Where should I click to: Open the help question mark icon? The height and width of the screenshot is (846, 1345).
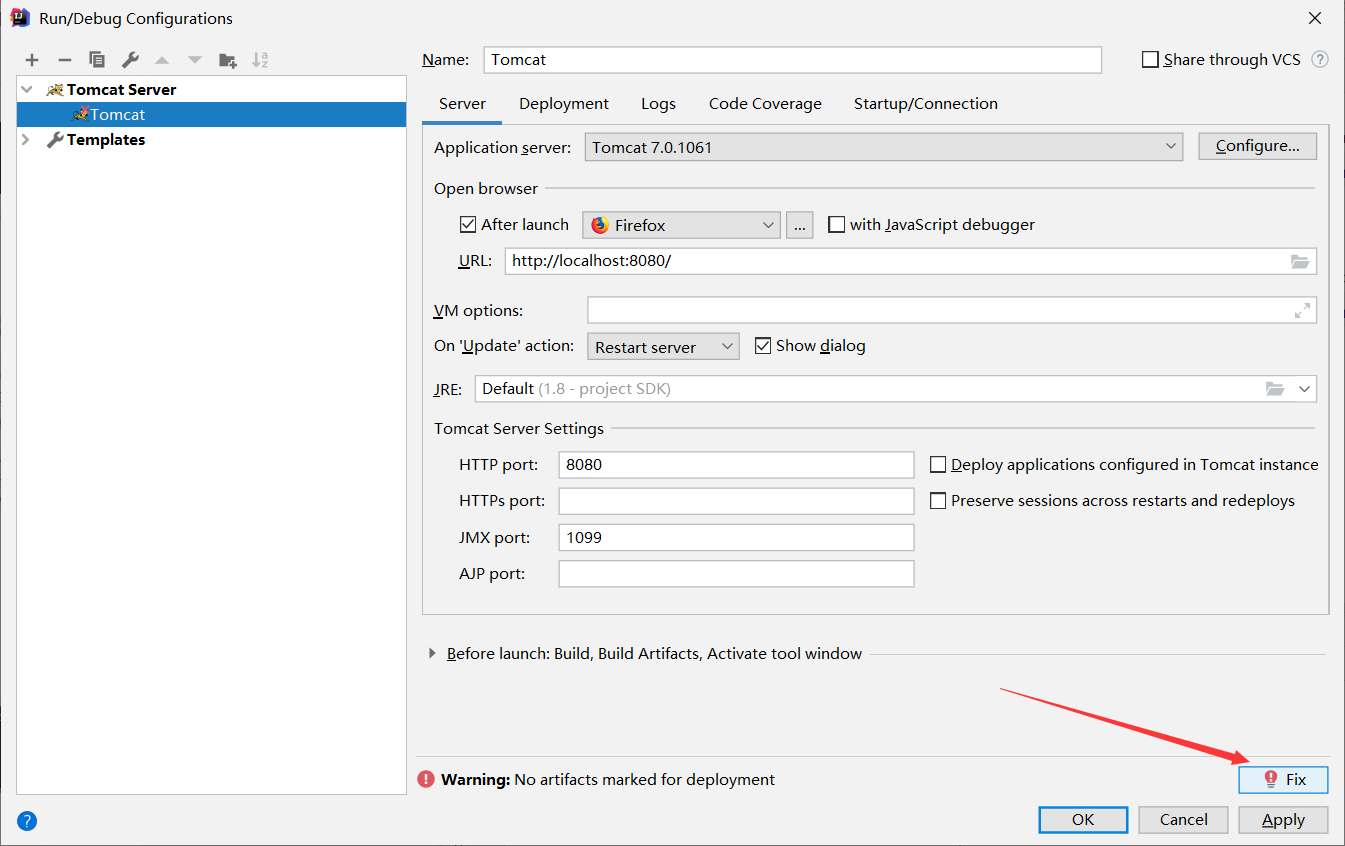(x=27, y=822)
